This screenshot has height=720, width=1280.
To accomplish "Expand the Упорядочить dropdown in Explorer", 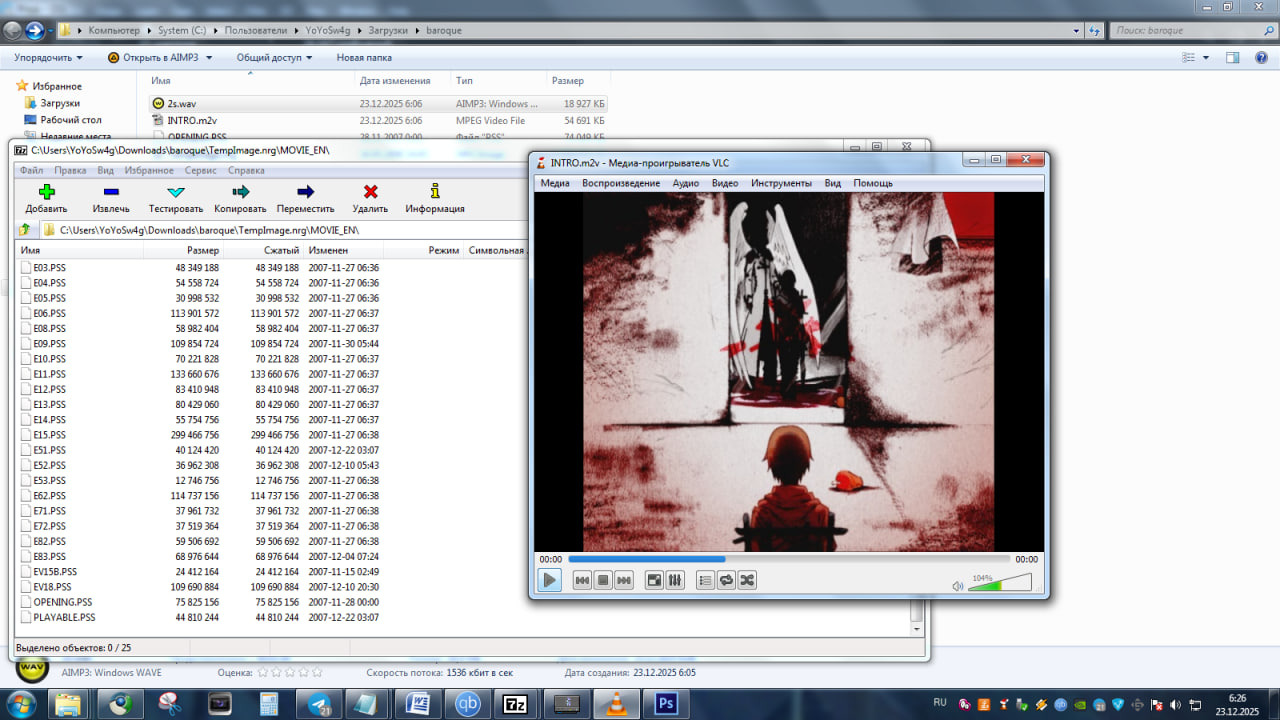I will point(49,58).
